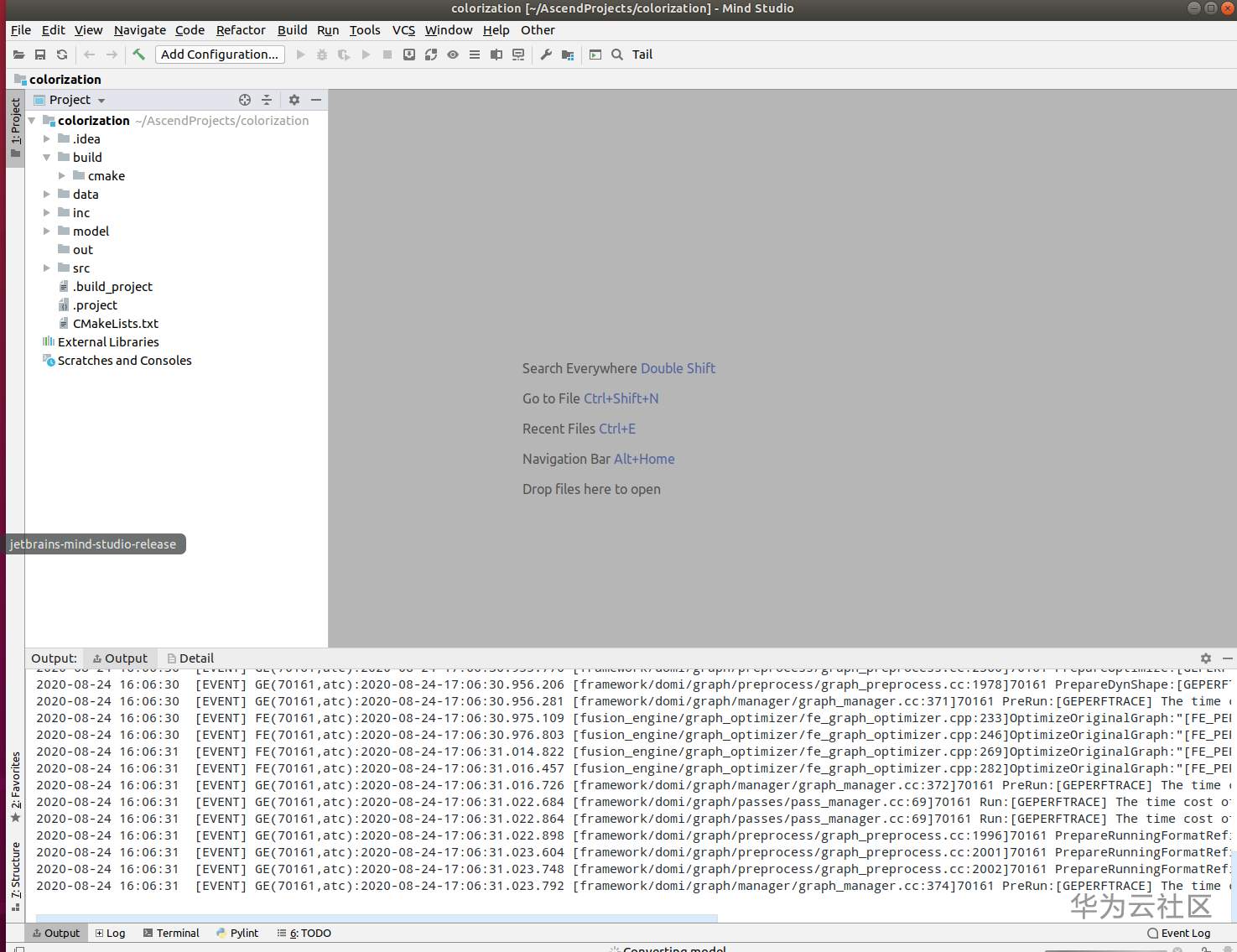Open Output panel gear settings

tap(1206, 658)
